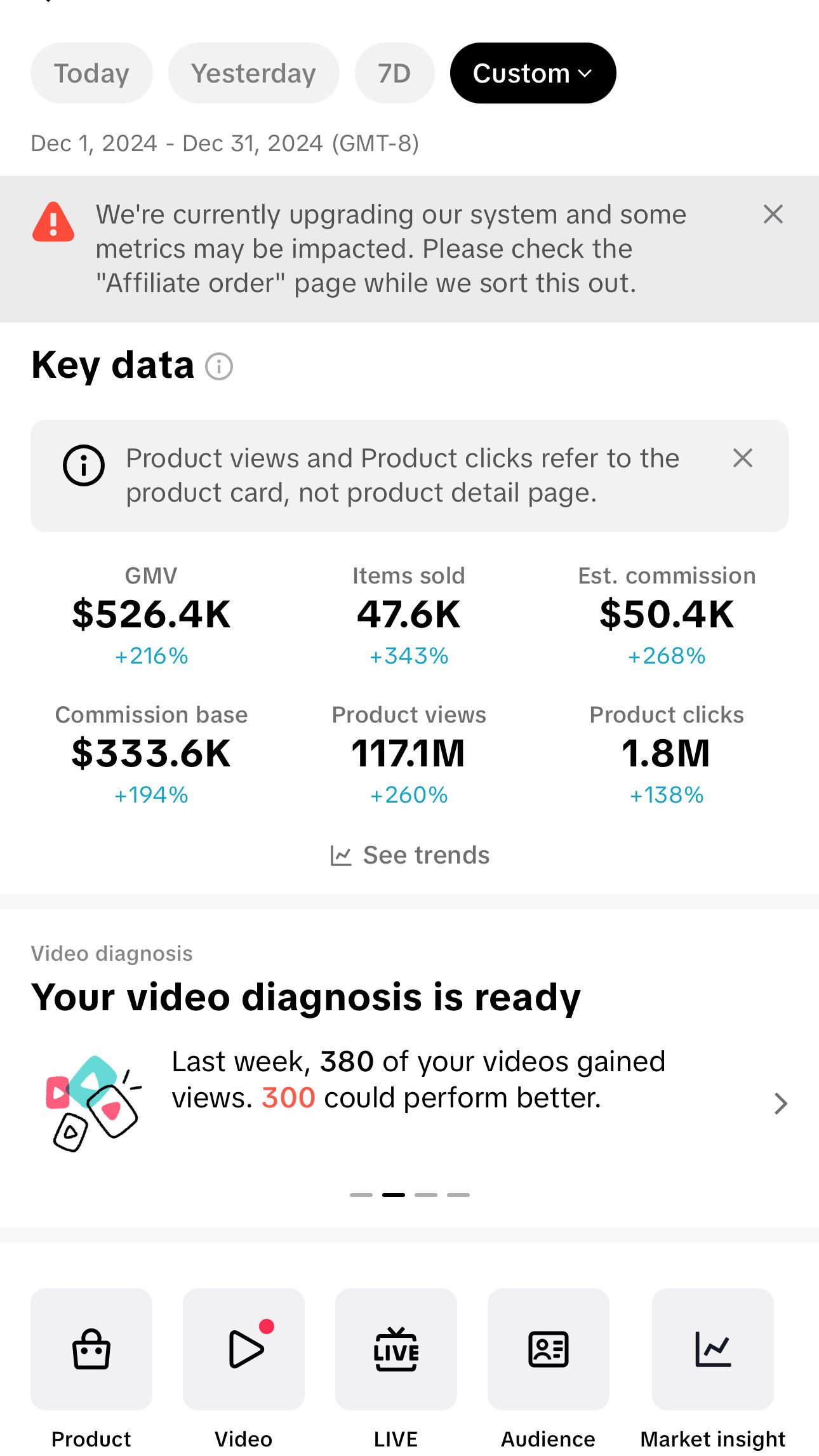The image size is (819, 1456).
Task: Click the See trends chart icon
Action: (341, 855)
